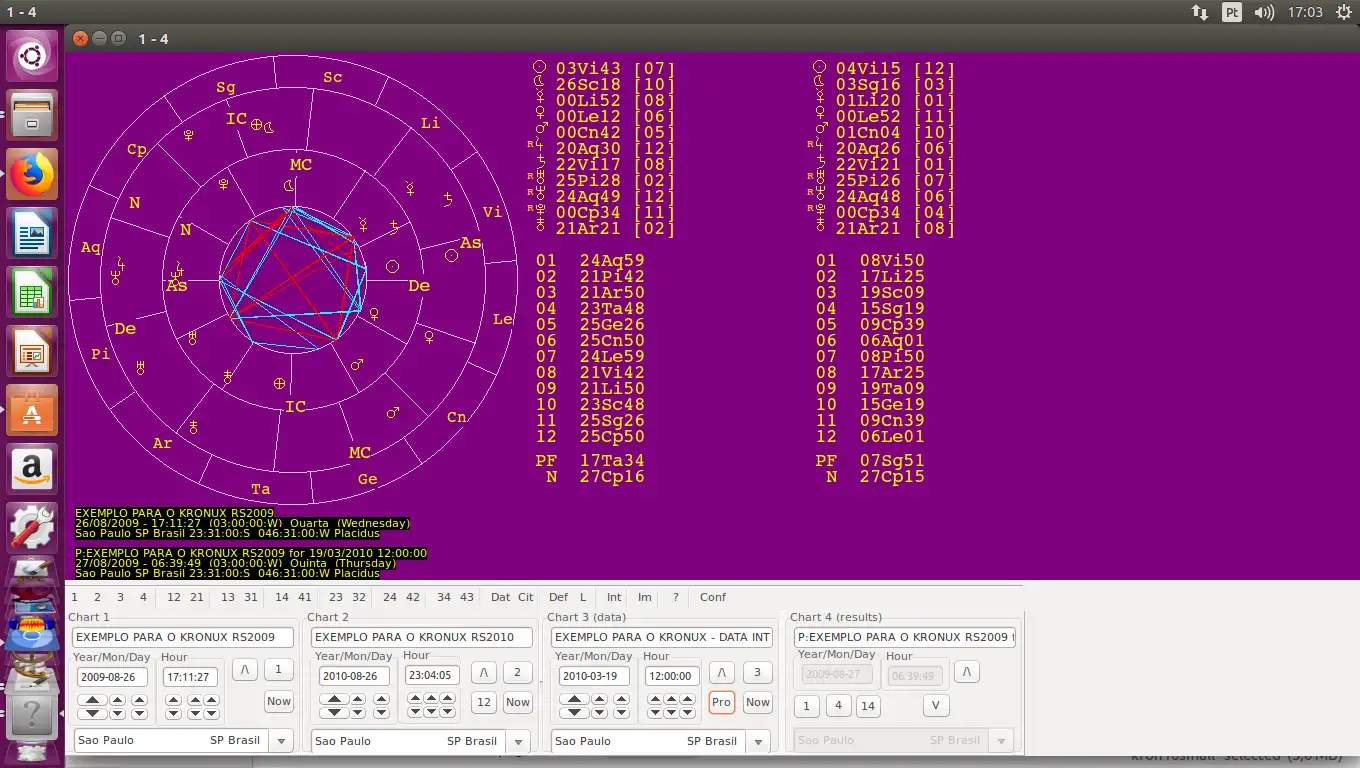1360x768 pixels.
Task: Click the 12 button in Chart 2 panel
Action: (x=484, y=702)
